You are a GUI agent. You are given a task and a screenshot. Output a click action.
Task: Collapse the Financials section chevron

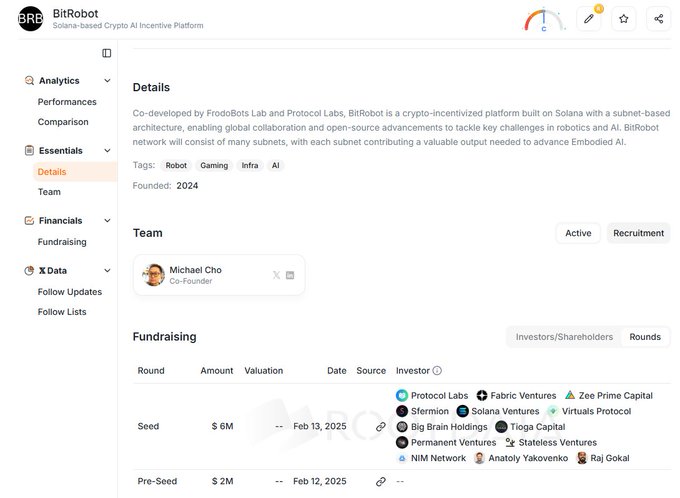pyautogui.click(x=107, y=220)
